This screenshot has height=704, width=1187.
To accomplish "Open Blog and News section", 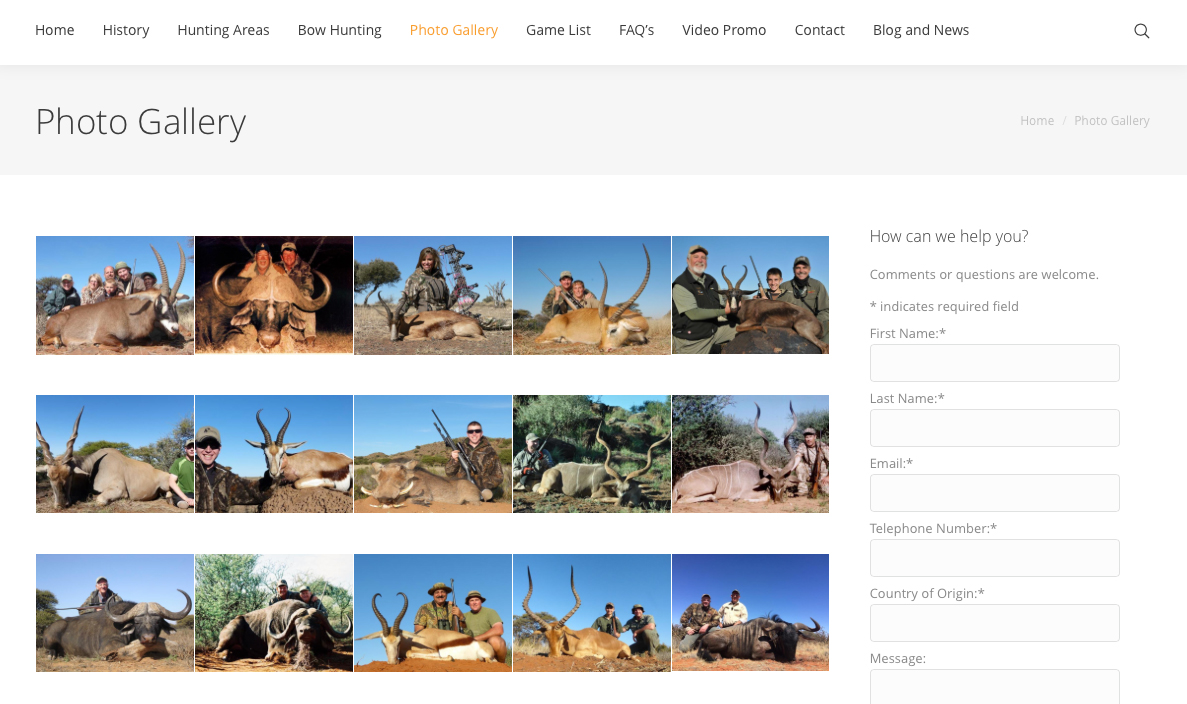I will tap(920, 30).
